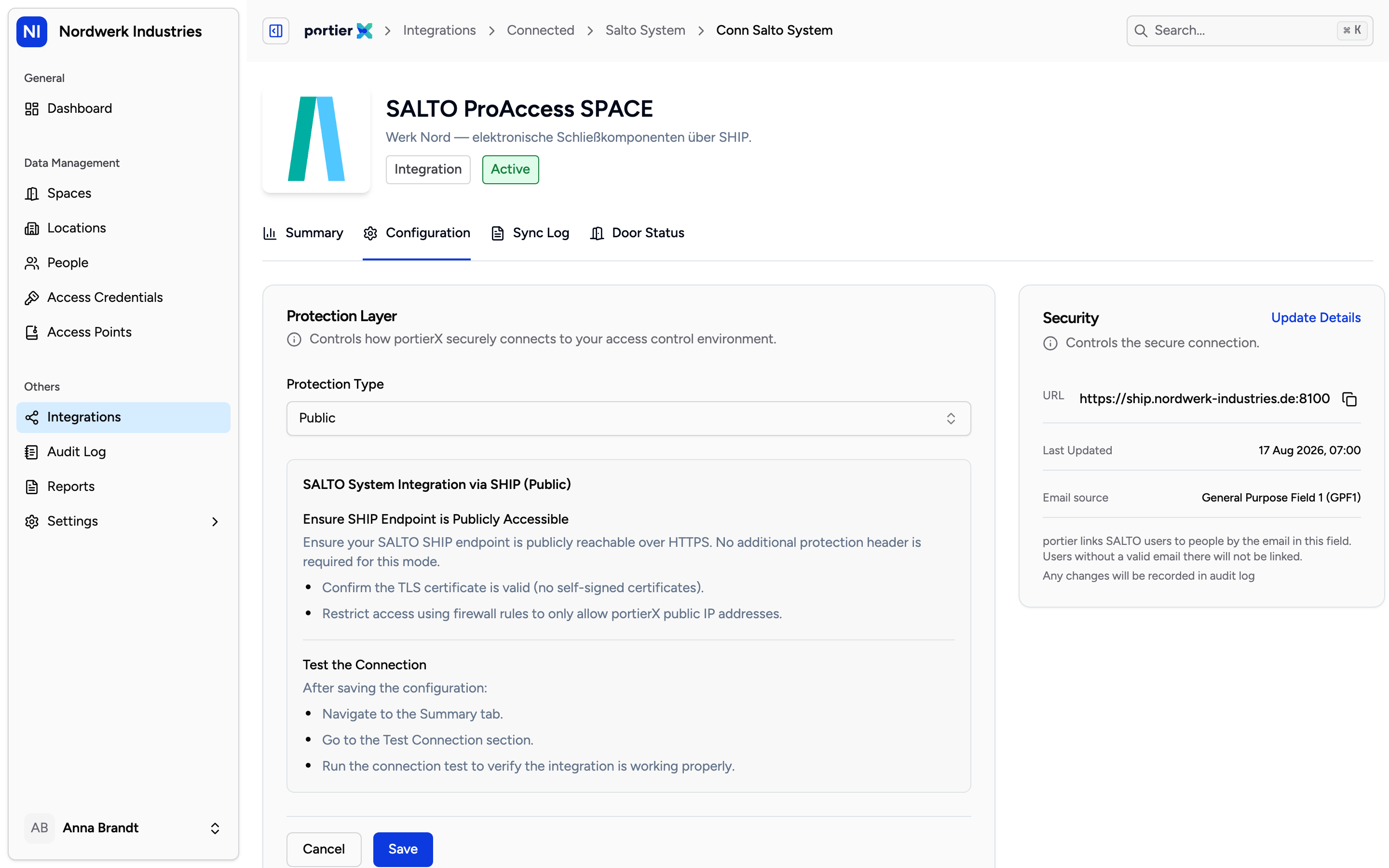Image resolution: width=1389 pixels, height=868 pixels.
Task: Click the Connected breadcrumb link
Action: tap(540, 30)
